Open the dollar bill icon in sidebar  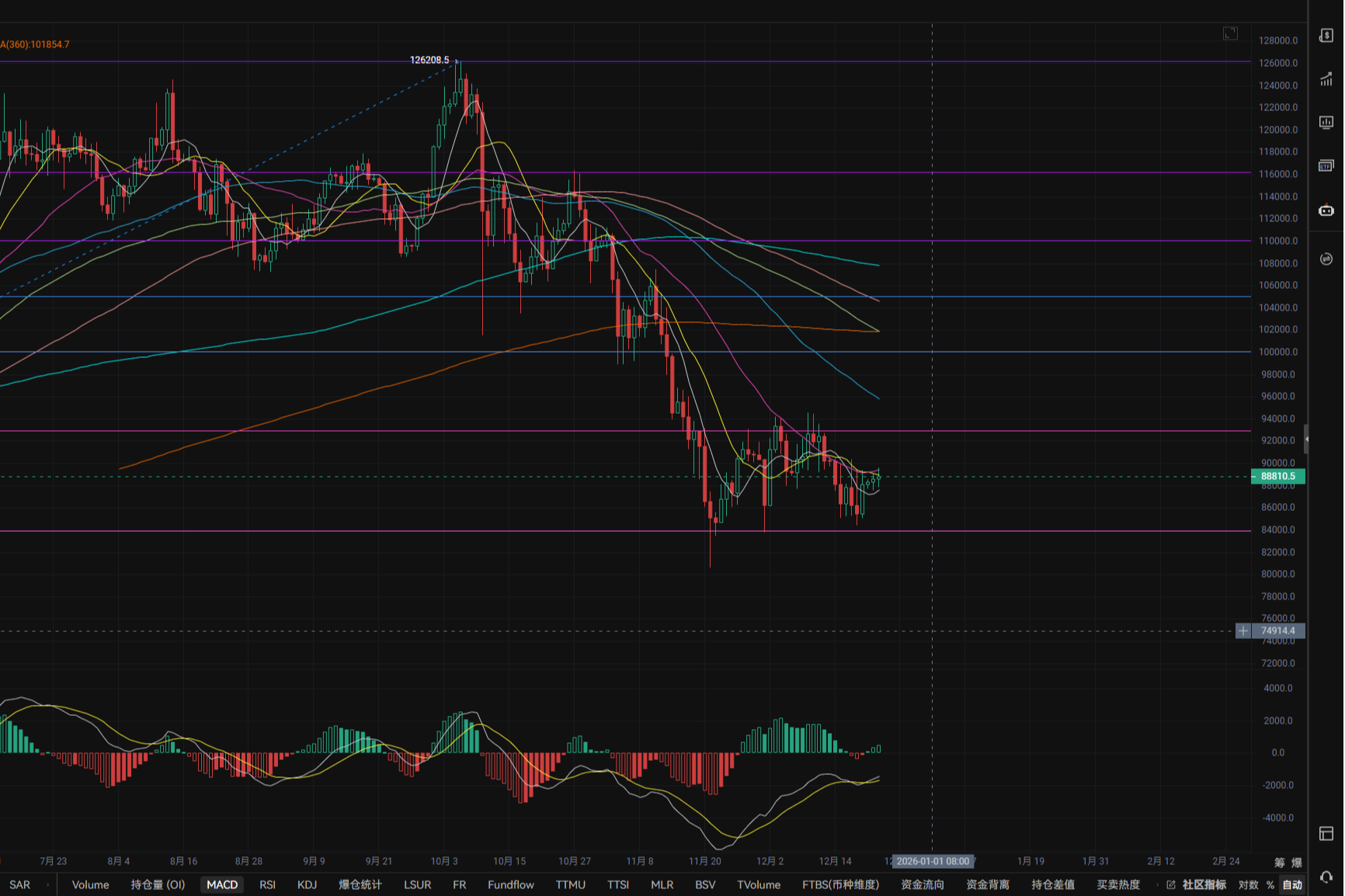pos(1326,36)
